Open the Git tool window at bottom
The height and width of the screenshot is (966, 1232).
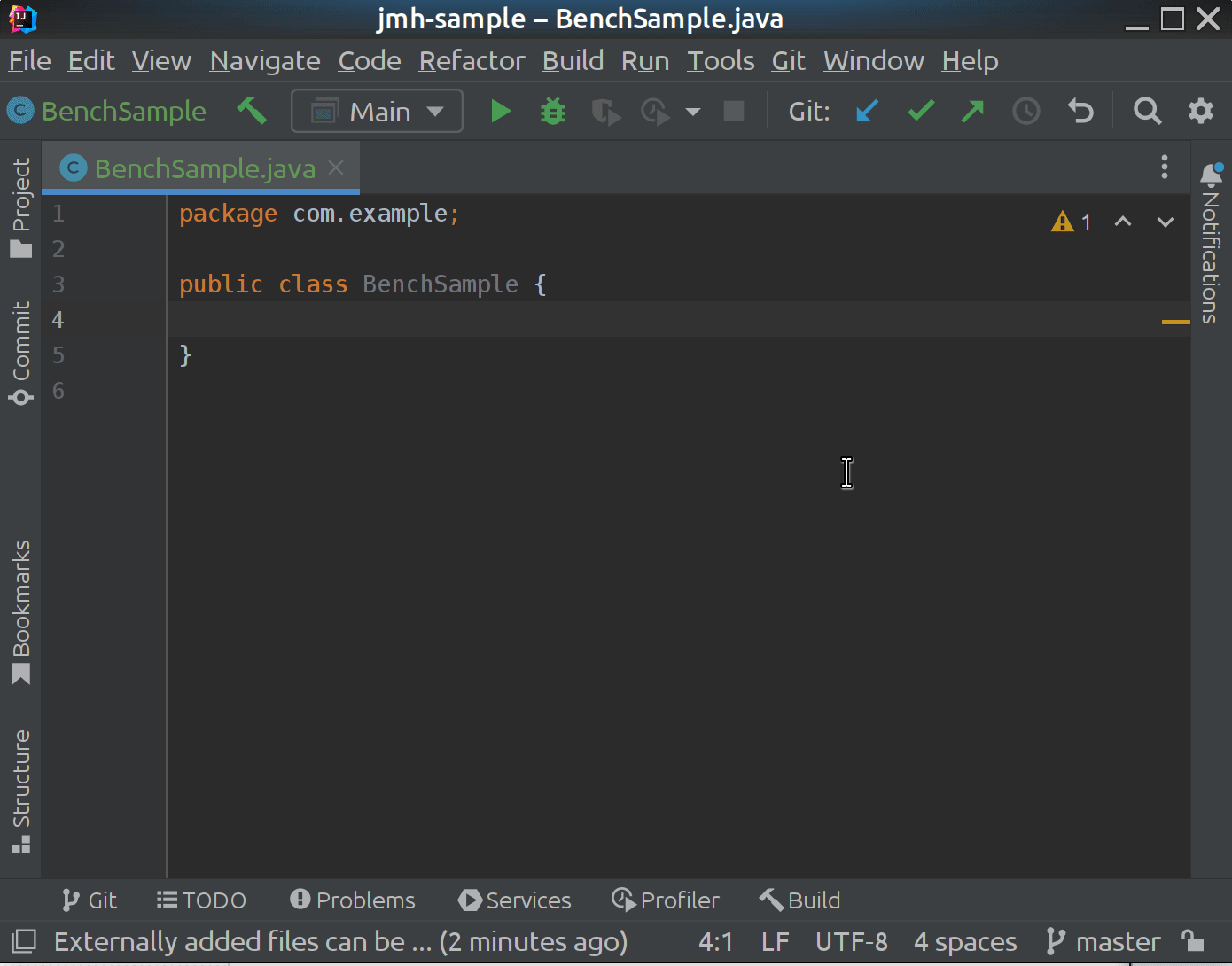(x=89, y=900)
